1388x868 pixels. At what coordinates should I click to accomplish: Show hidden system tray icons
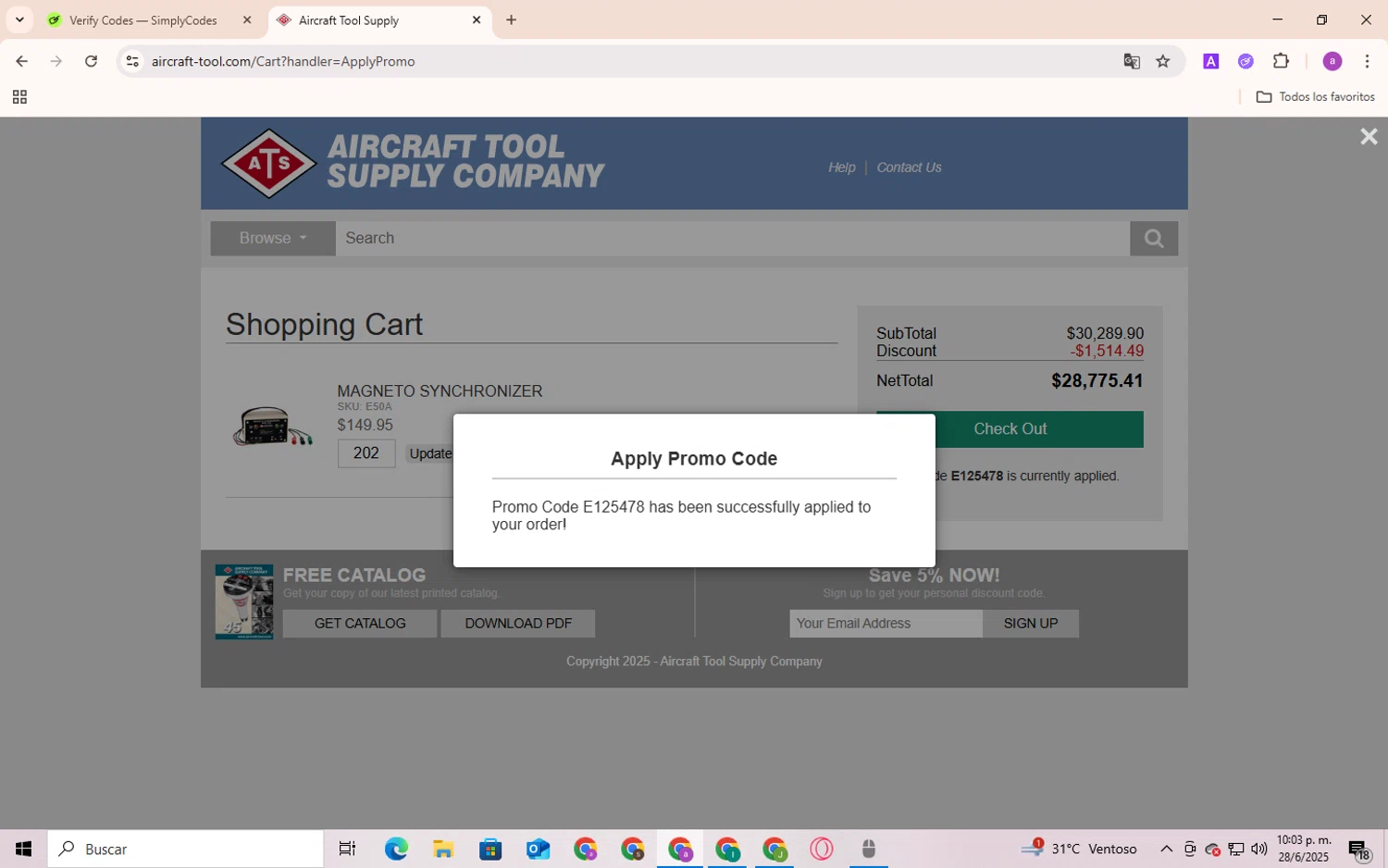tap(1166, 849)
